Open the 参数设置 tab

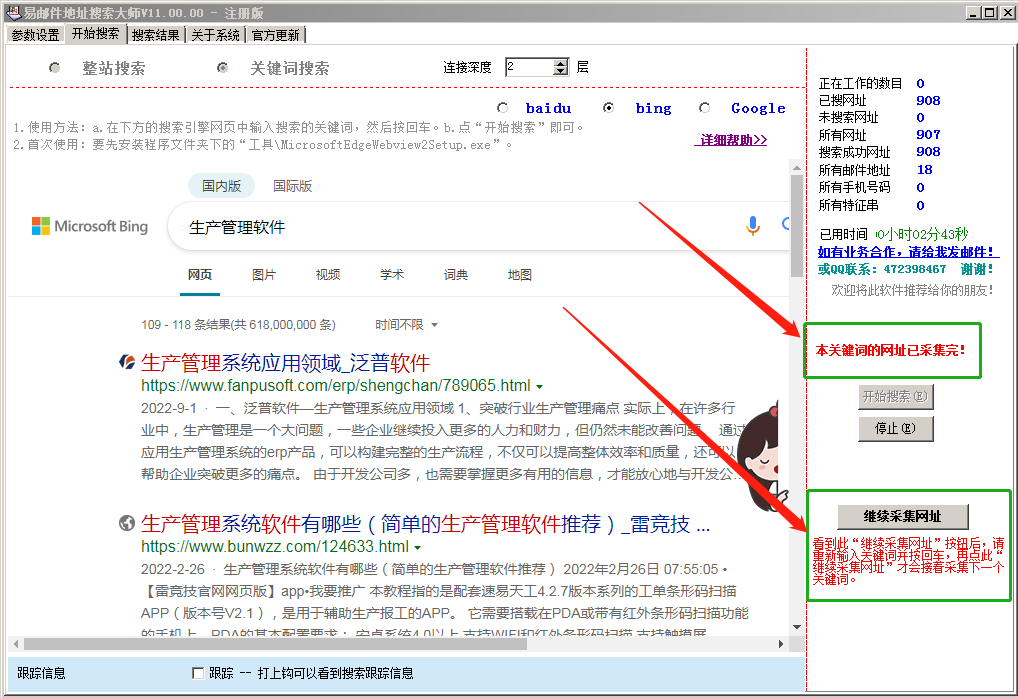tap(35, 35)
